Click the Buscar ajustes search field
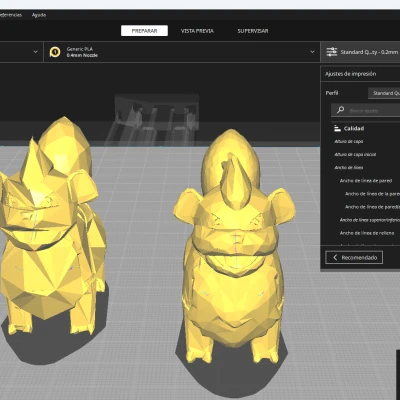This screenshot has height=400, width=400. 366,110
